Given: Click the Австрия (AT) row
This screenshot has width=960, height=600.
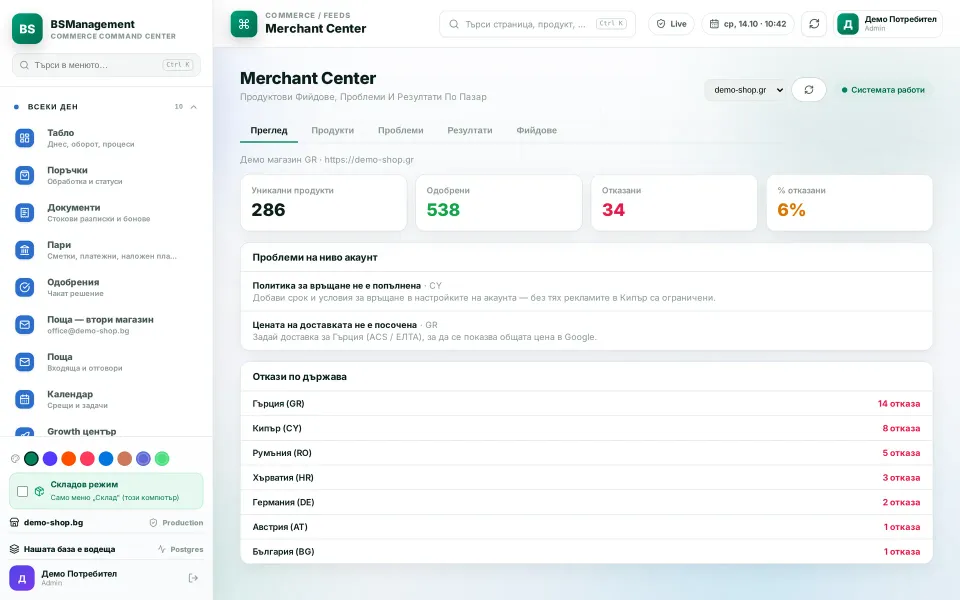Looking at the screenshot, I should pyautogui.click(x=587, y=527).
